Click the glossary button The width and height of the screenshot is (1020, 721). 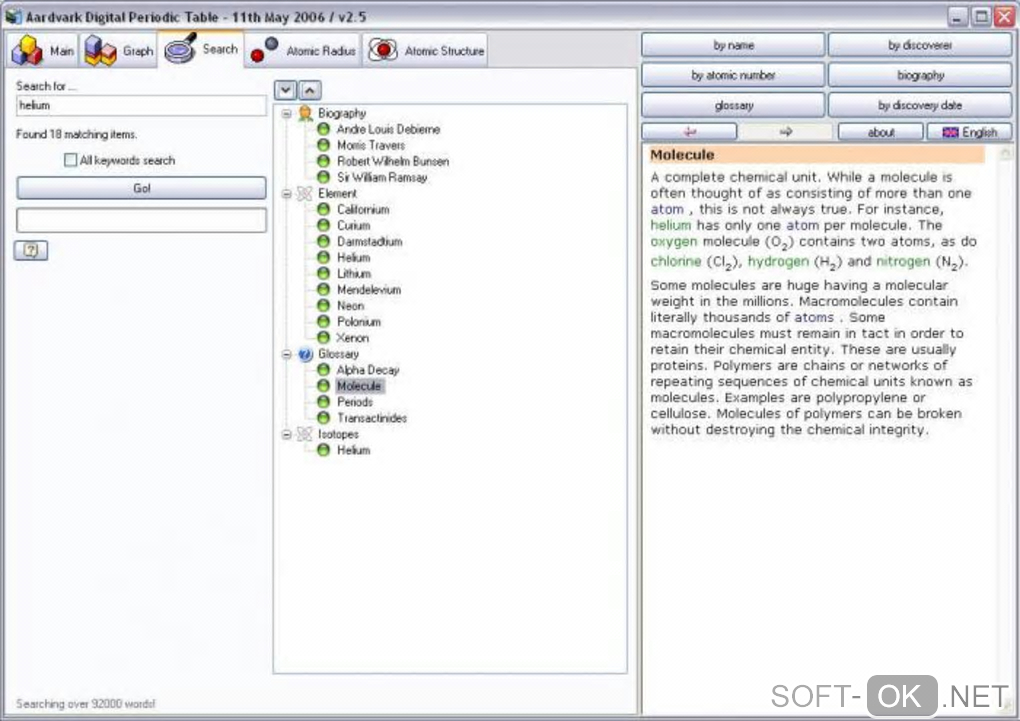coord(733,105)
